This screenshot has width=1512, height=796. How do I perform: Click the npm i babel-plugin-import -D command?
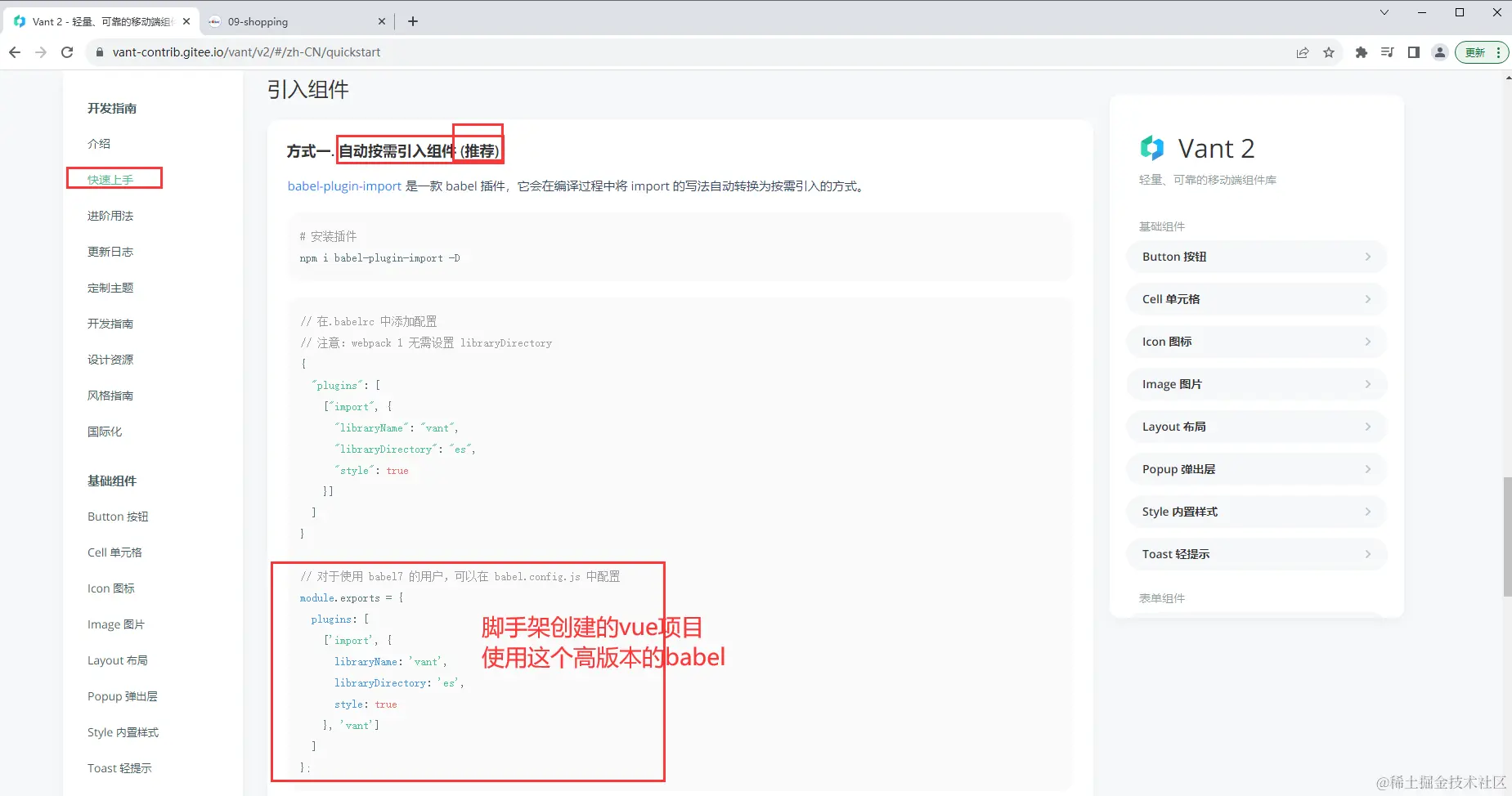point(379,258)
